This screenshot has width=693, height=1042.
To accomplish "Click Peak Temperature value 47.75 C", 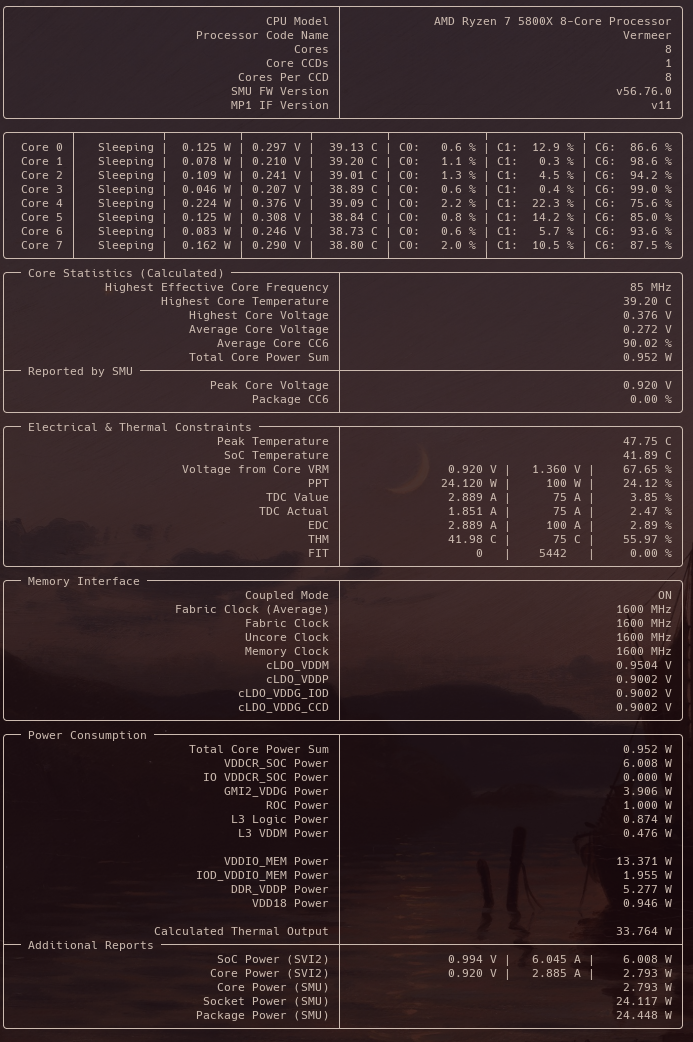I will point(647,441).
